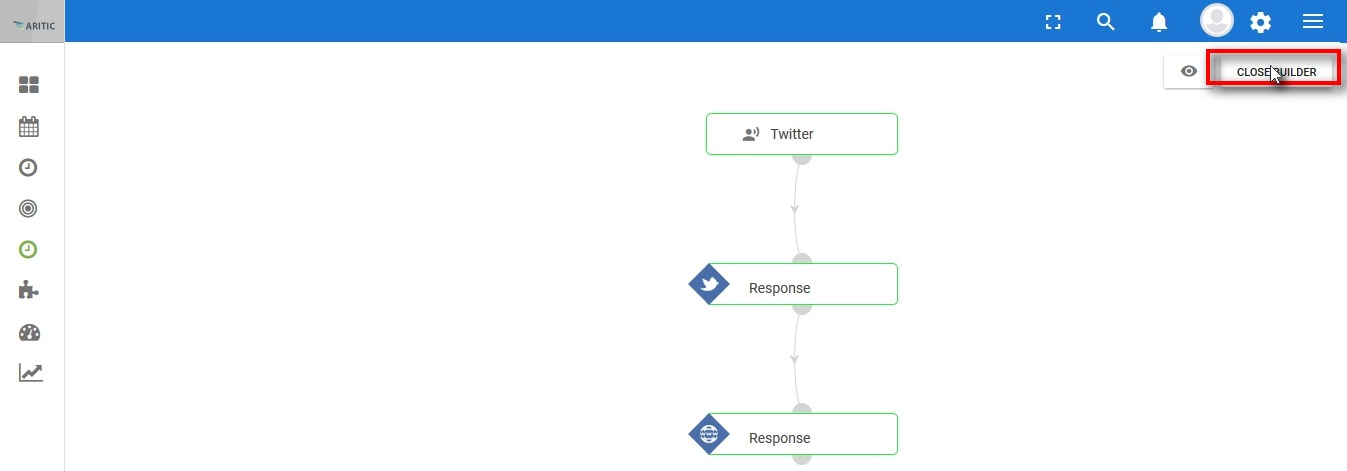Show notifications with the bell icon
The height and width of the screenshot is (471, 1347).
click(1159, 22)
